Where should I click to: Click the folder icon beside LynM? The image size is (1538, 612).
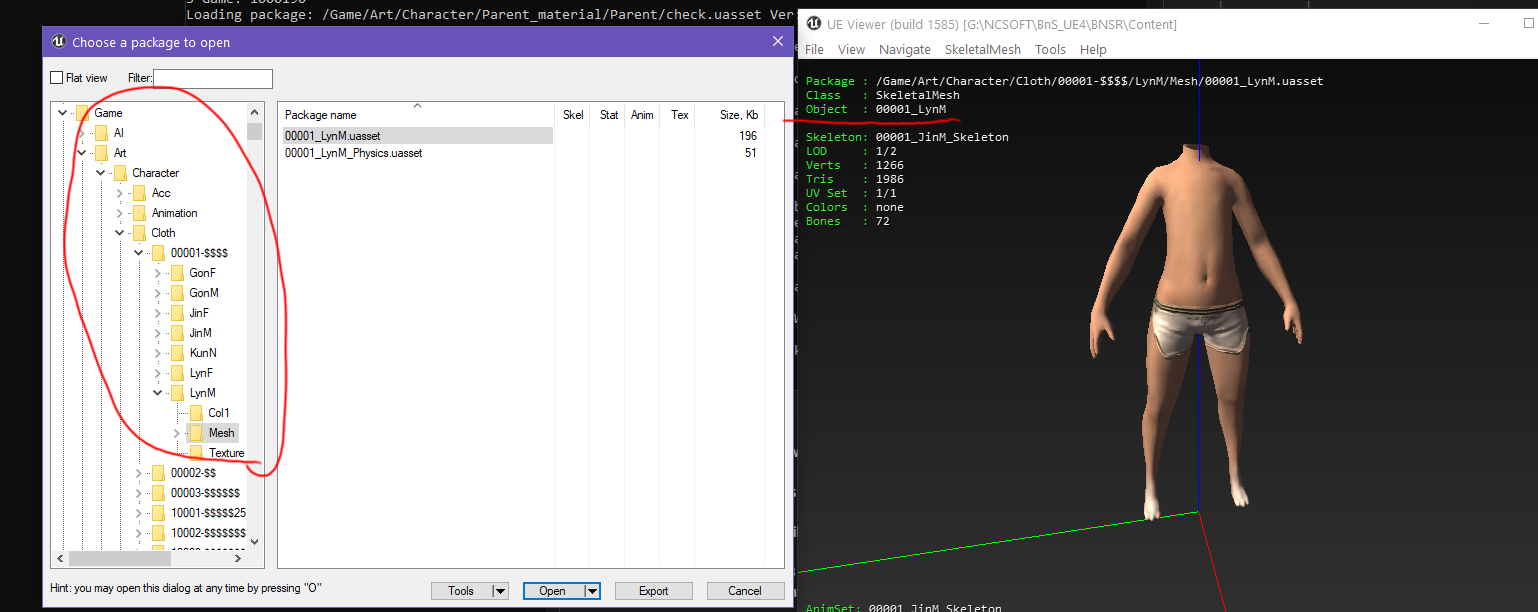[177, 393]
